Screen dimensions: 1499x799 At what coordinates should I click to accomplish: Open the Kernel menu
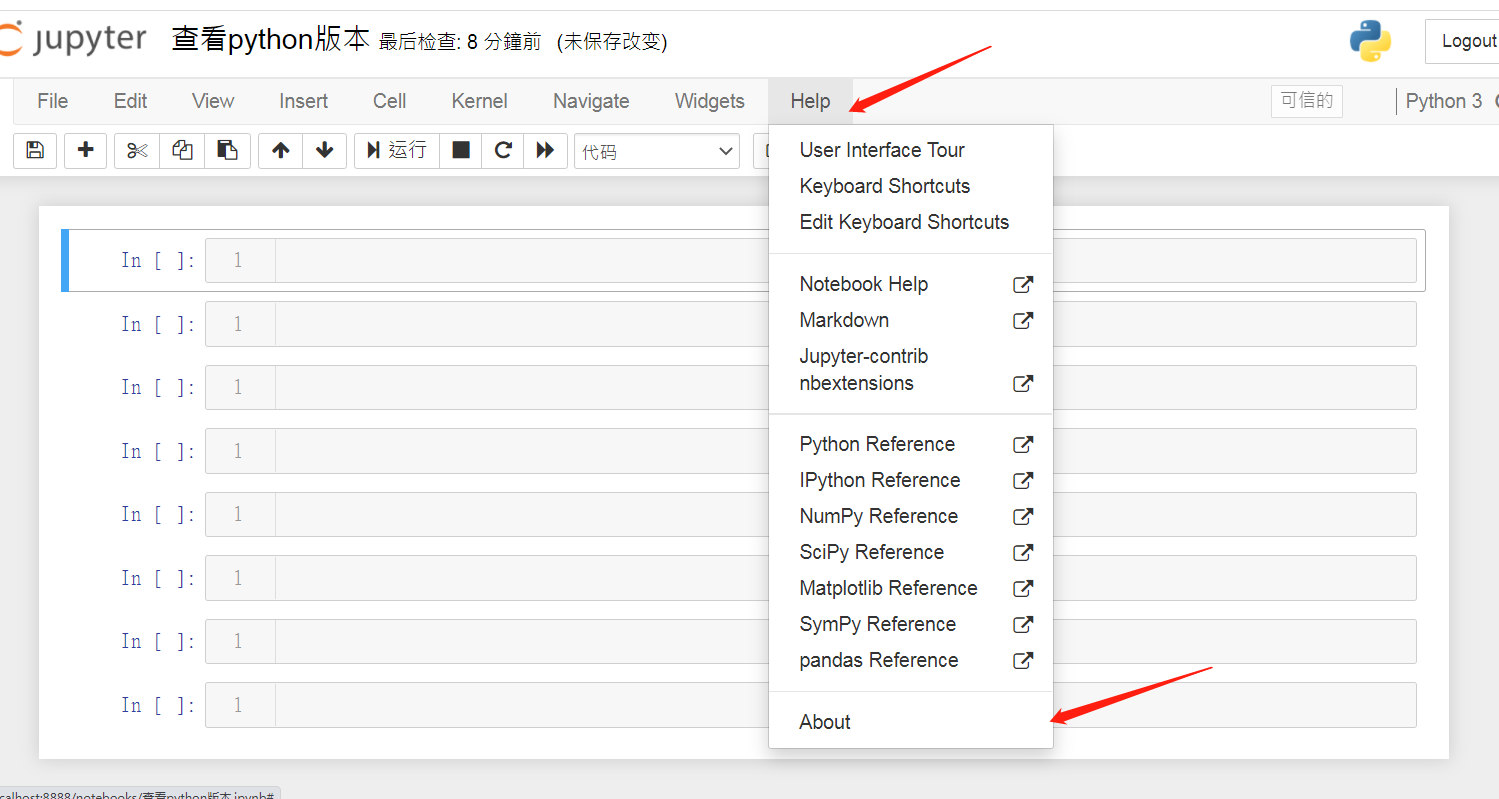(x=479, y=101)
